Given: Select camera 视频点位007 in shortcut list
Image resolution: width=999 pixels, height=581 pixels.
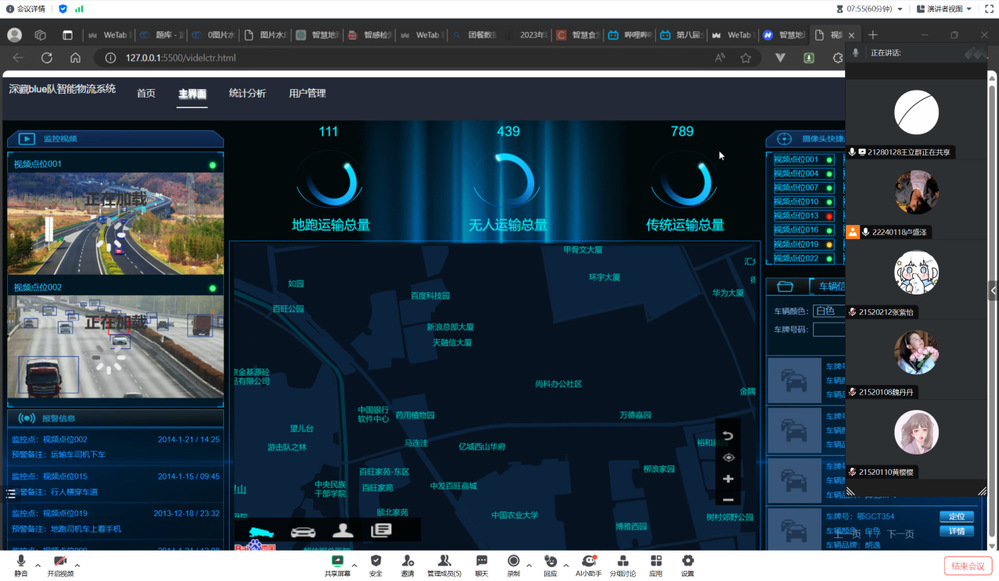Looking at the screenshot, I should pos(803,187).
